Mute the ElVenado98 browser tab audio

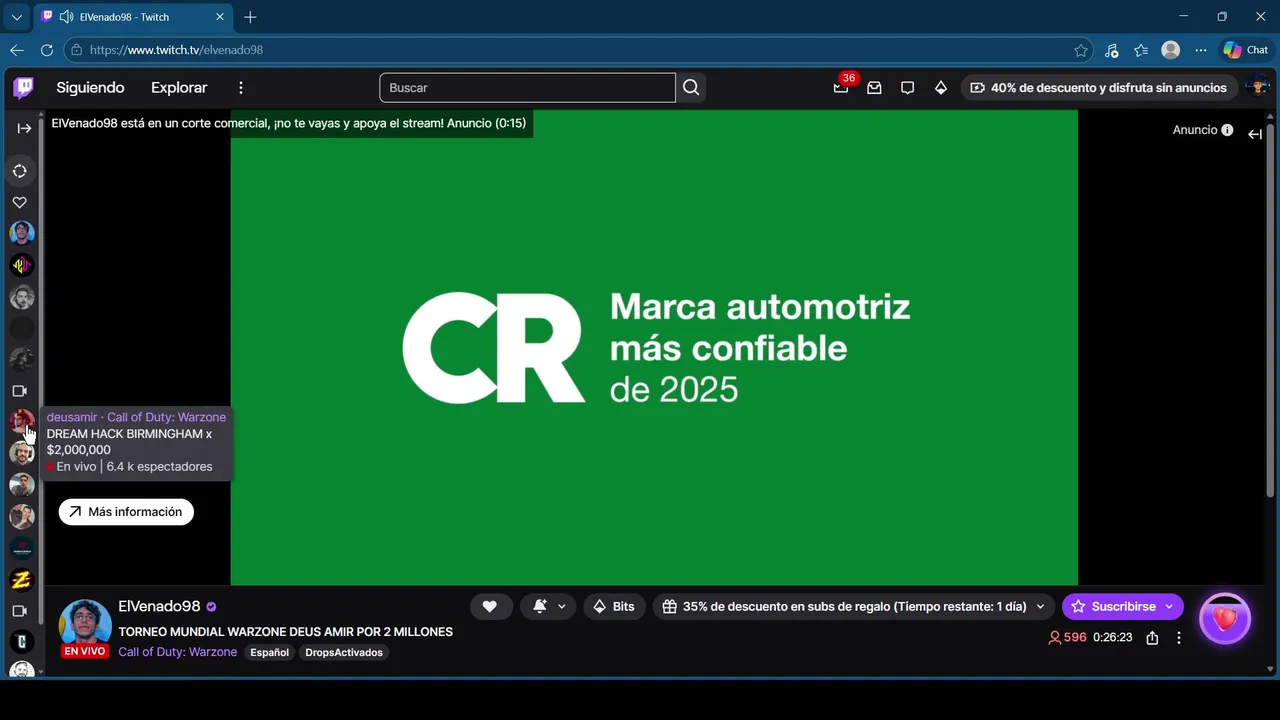[x=66, y=17]
